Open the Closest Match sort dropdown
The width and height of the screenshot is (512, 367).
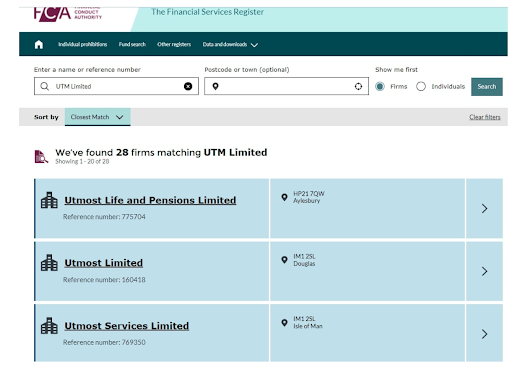(98, 117)
